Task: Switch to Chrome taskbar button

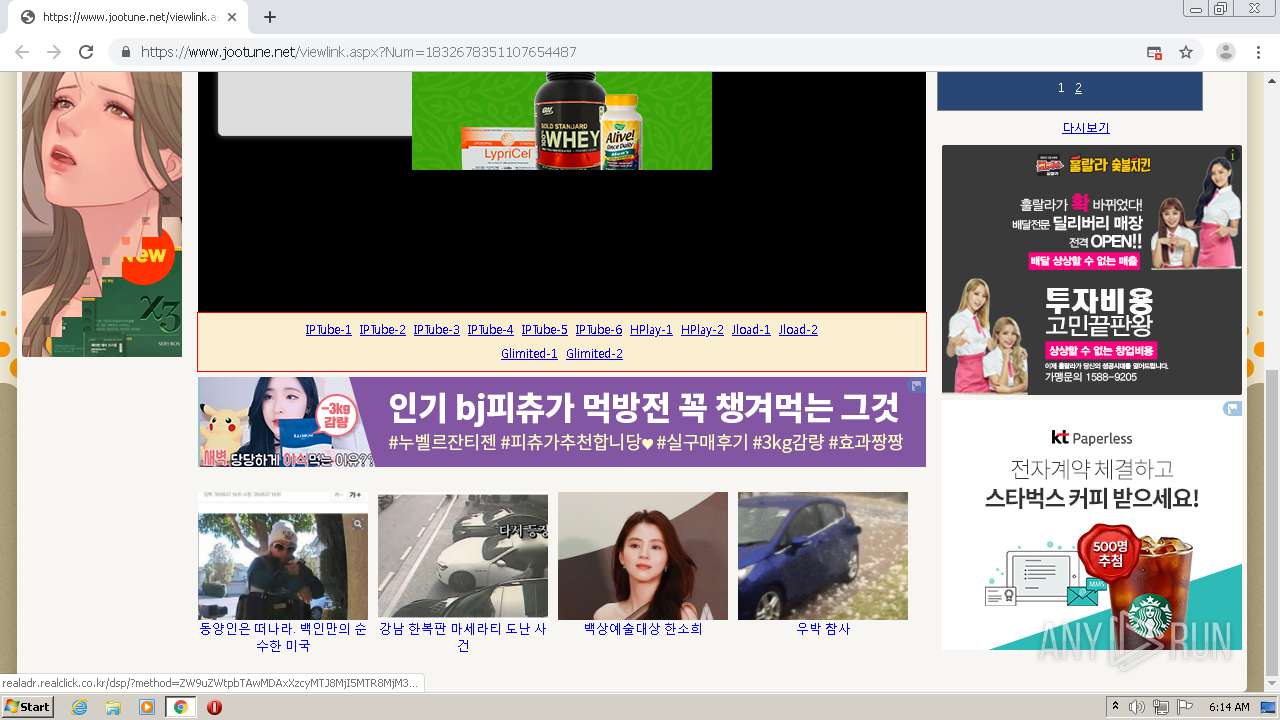Action: coord(180,707)
